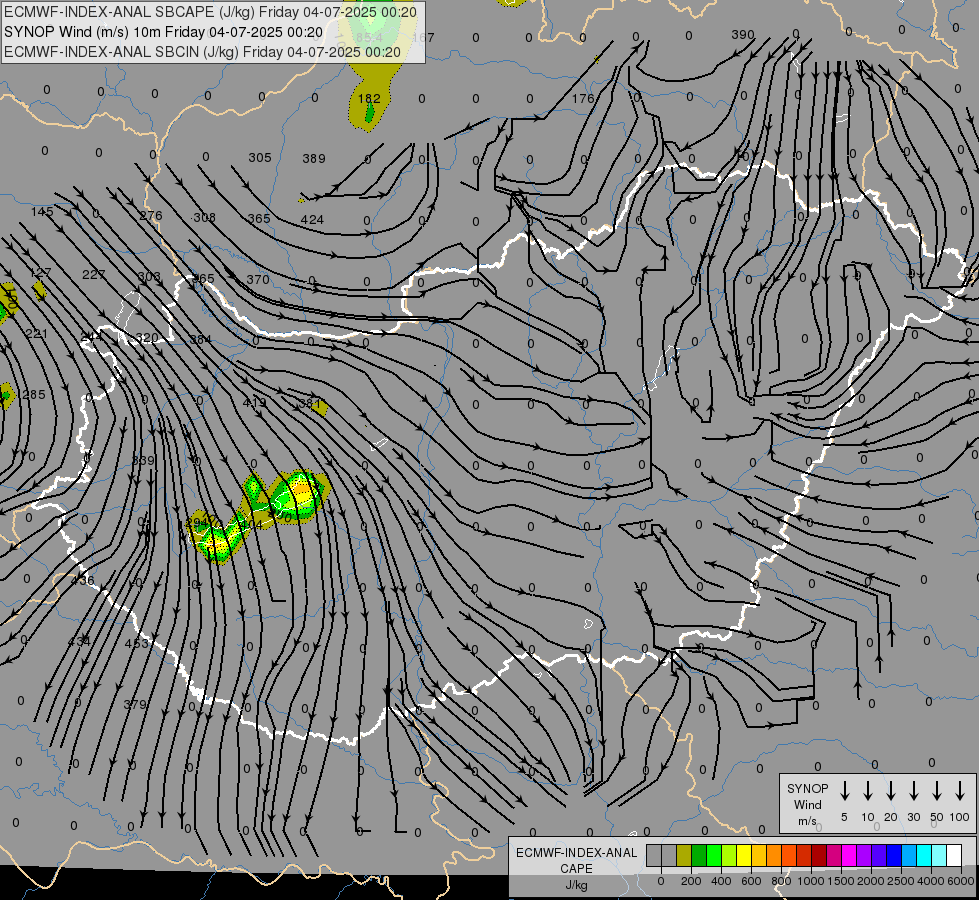Click the CAPE value 424 on the map

[x=312, y=219]
